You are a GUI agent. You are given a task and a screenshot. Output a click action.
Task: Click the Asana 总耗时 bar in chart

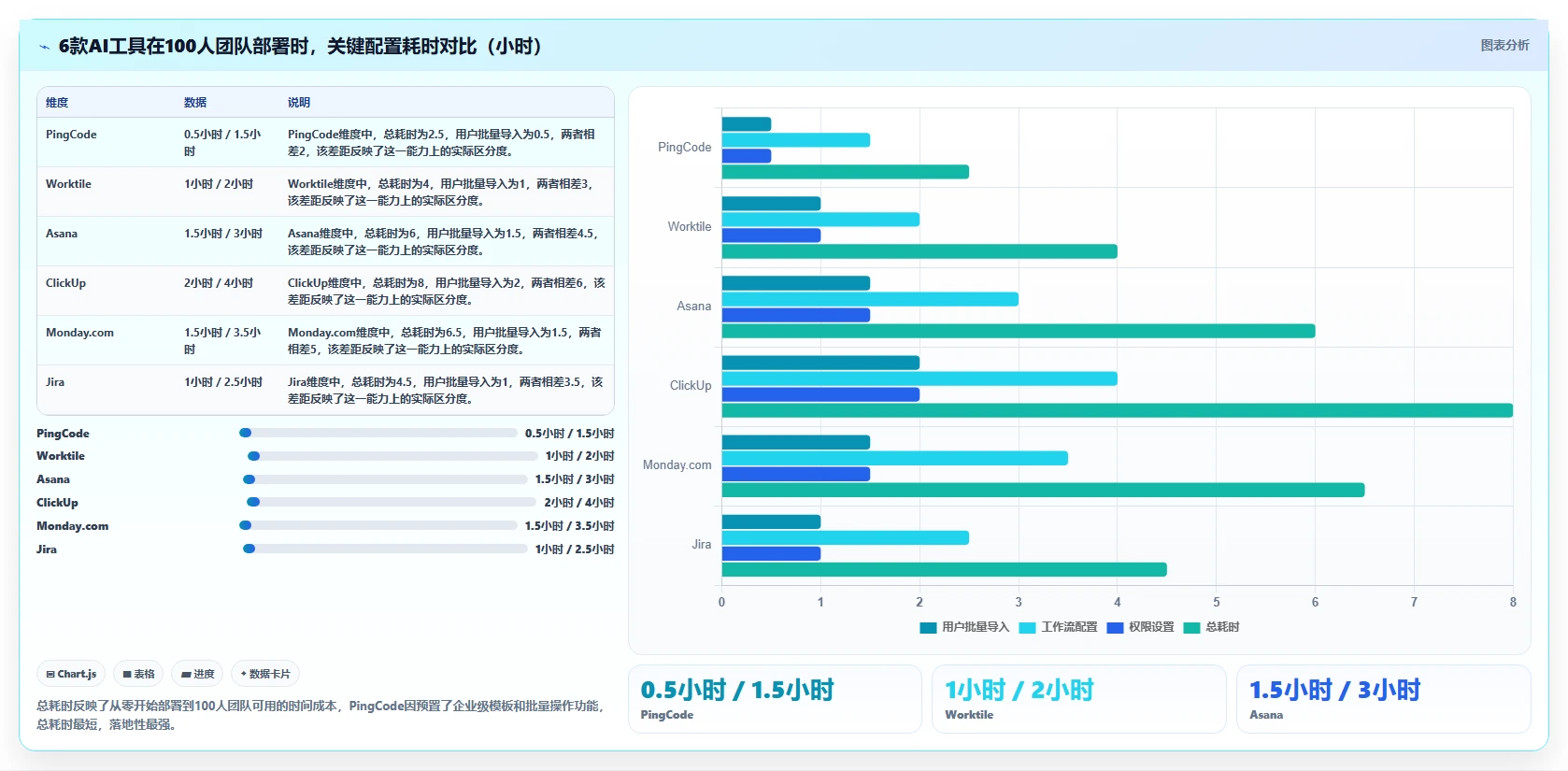(x=1018, y=331)
